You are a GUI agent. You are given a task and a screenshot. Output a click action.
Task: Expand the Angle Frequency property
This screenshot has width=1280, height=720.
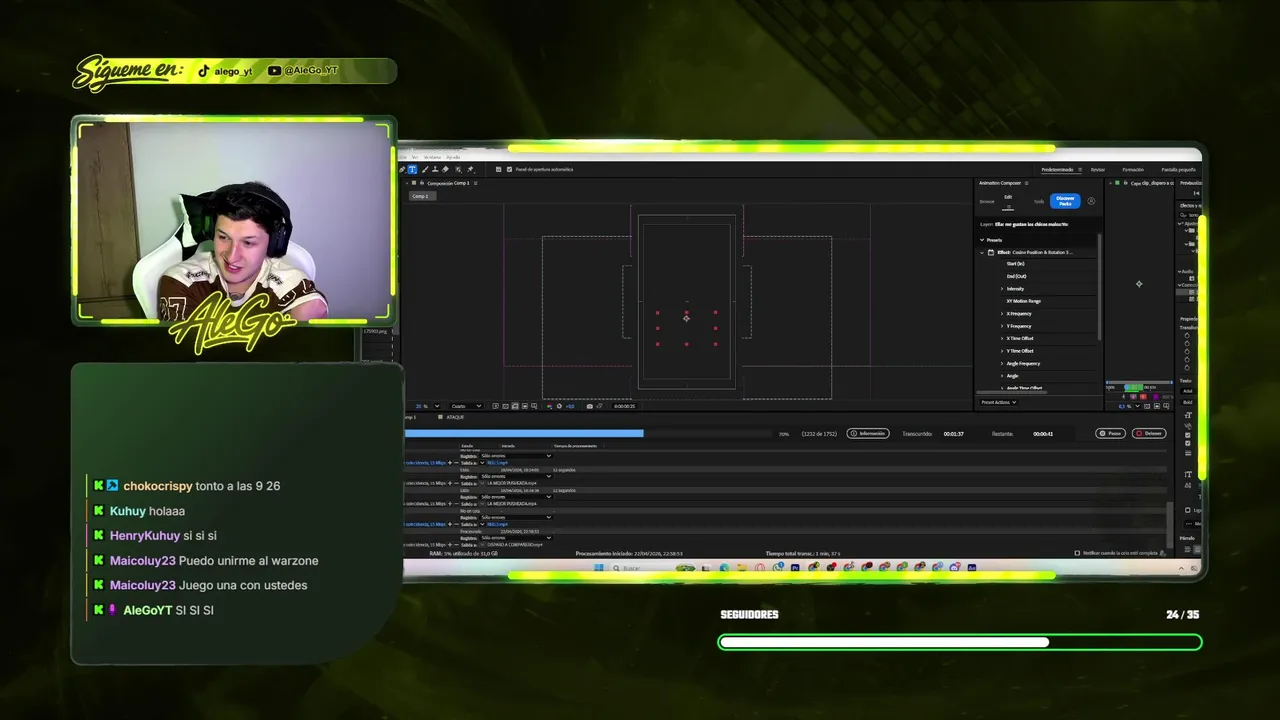point(1002,363)
